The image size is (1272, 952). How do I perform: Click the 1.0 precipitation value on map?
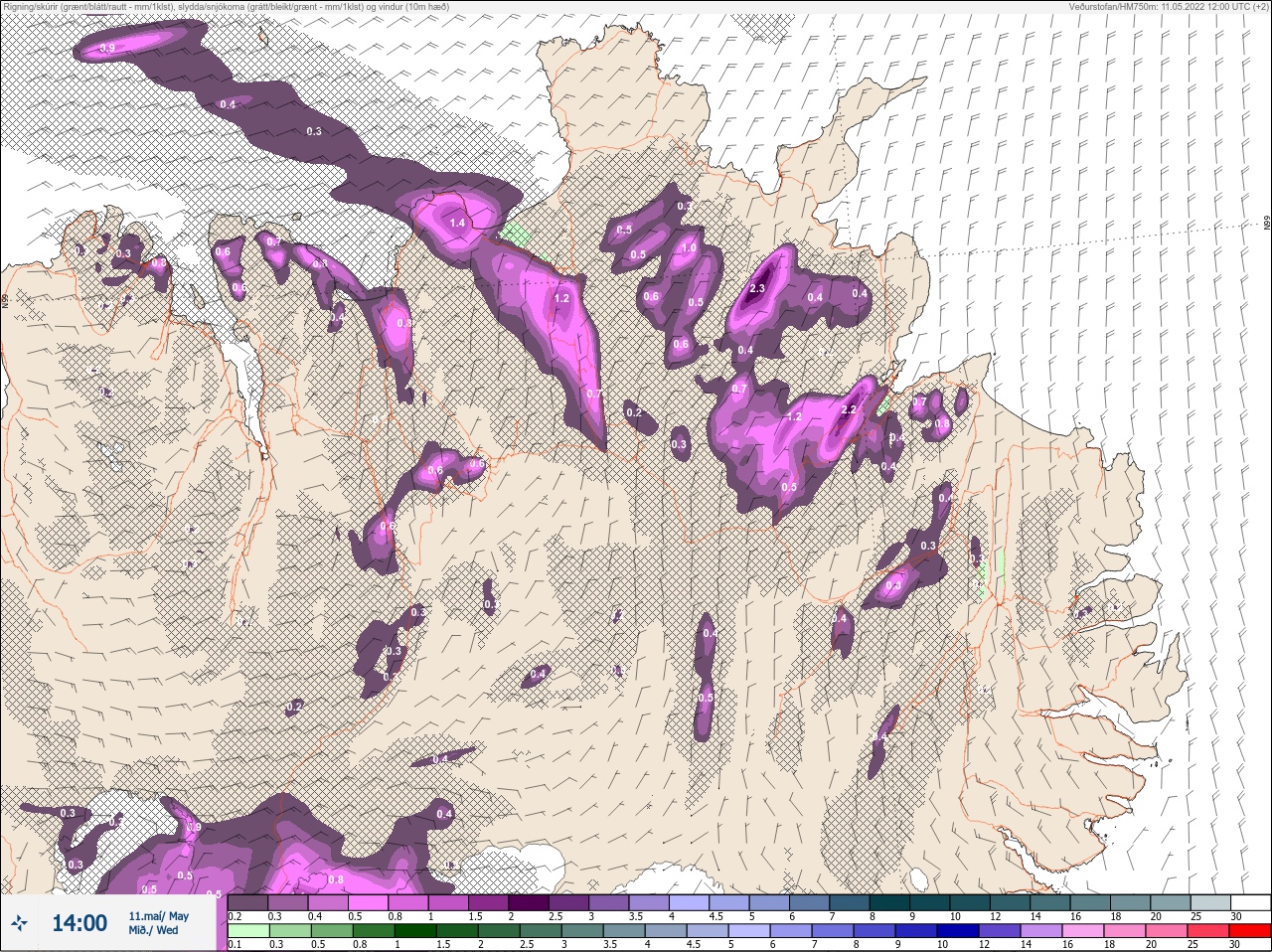click(689, 248)
